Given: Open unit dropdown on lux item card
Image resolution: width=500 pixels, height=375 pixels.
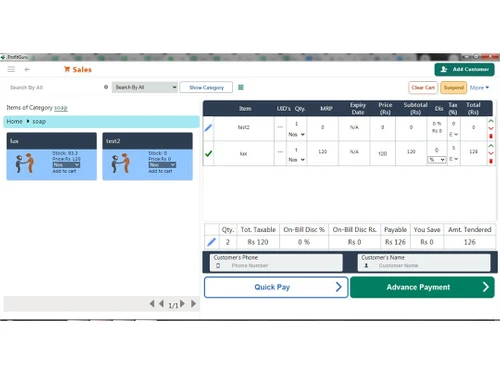Looking at the screenshot, I should click(66, 165).
